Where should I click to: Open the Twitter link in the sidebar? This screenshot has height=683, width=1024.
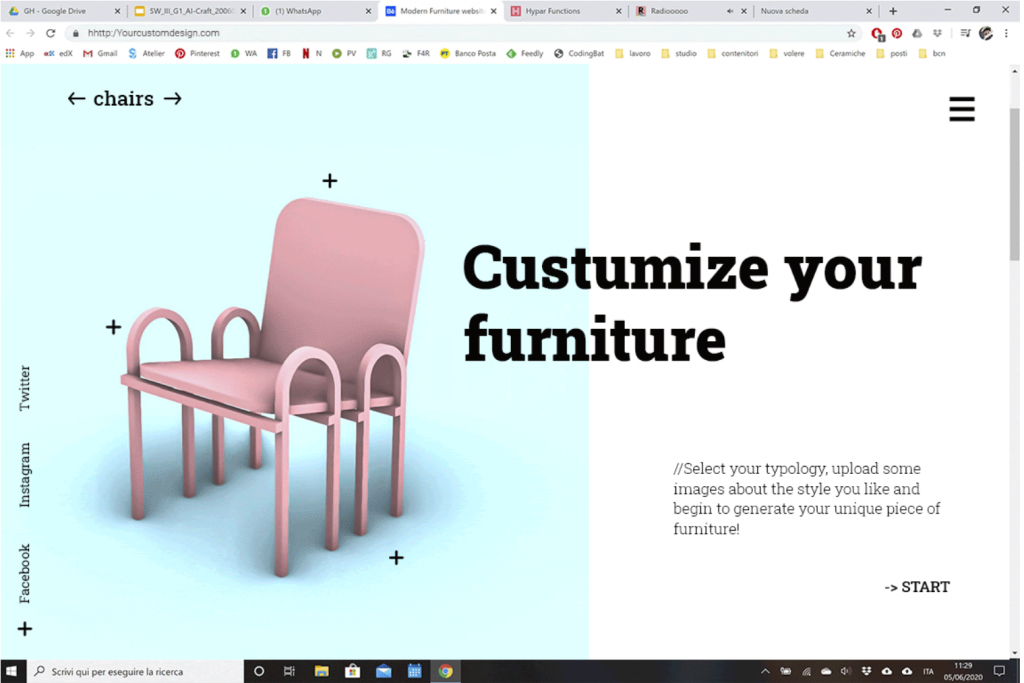pyautogui.click(x=25, y=388)
